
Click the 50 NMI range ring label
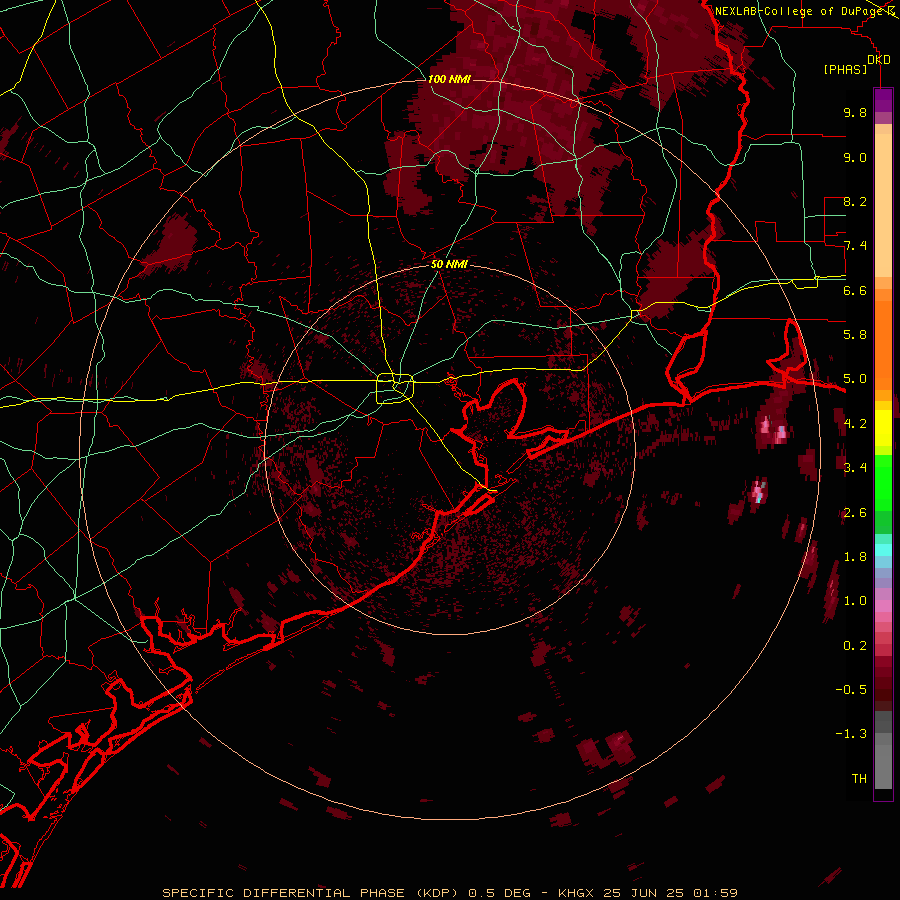(x=449, y=265)
